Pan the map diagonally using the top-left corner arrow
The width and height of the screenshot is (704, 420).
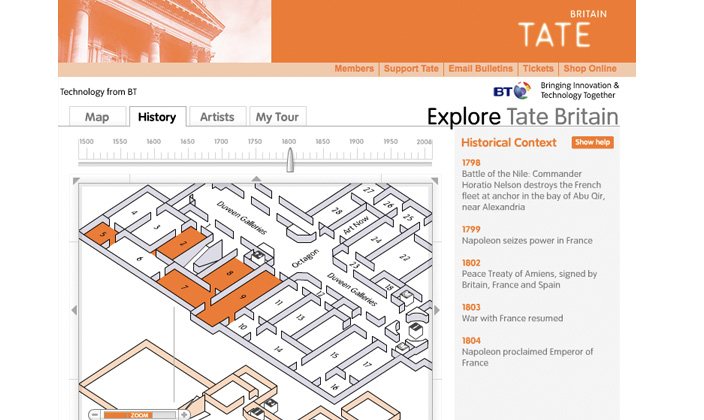point(76,181)
